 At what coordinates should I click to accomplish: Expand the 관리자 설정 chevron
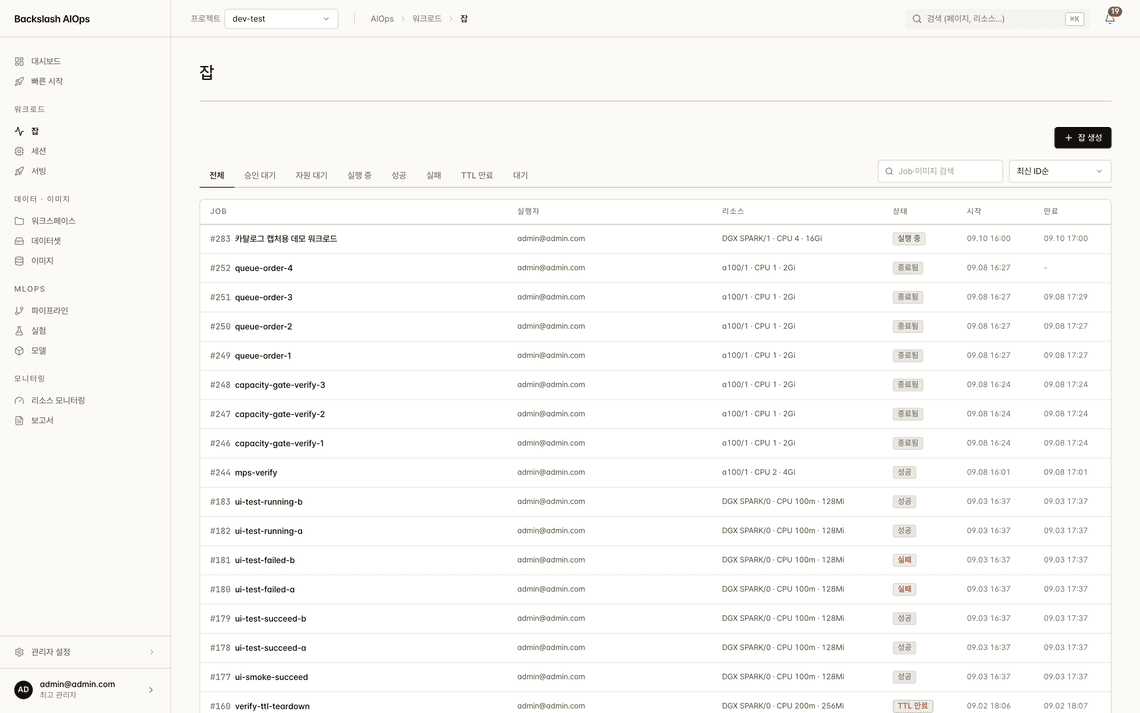(x=151, y=653)
